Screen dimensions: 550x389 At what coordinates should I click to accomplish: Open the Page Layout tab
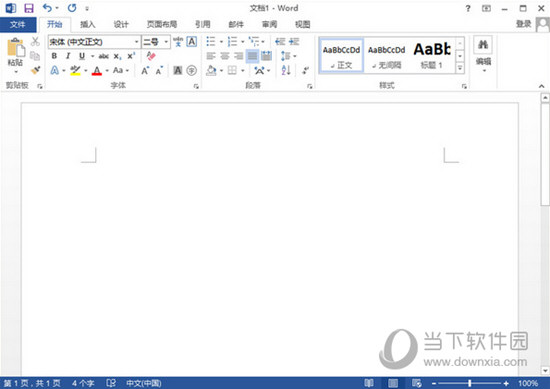click(162, 25)
